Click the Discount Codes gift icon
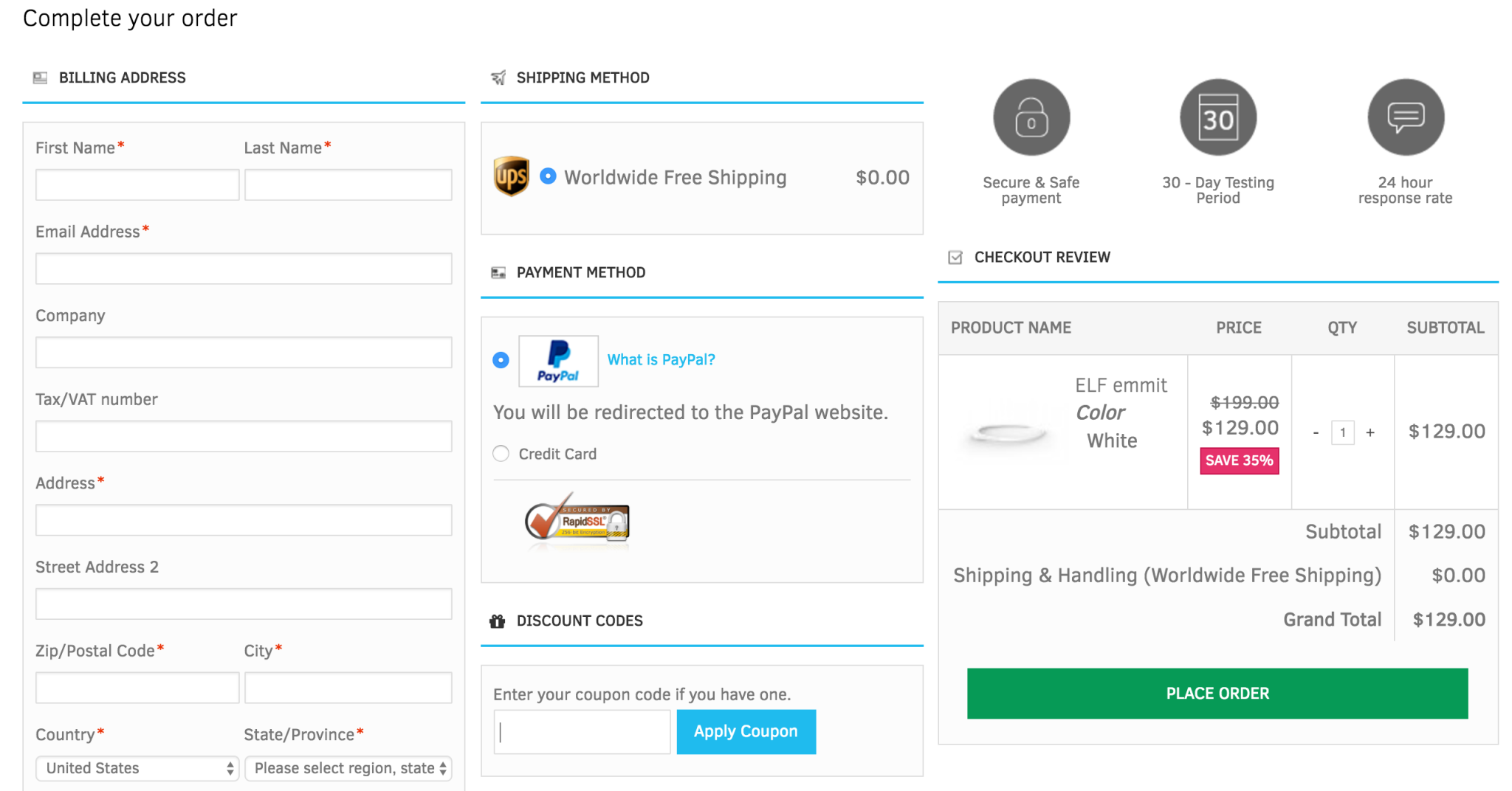The height and width of the screenshot is (791, 1512). point(497,621)
